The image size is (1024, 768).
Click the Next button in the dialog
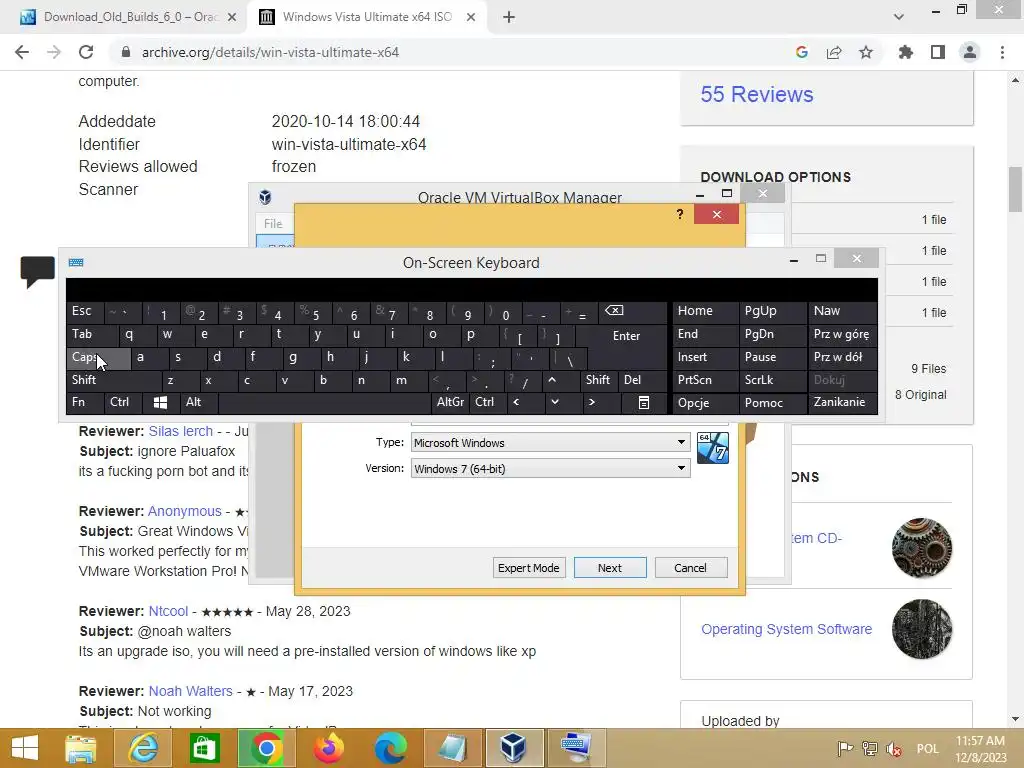tap(610, 568)
